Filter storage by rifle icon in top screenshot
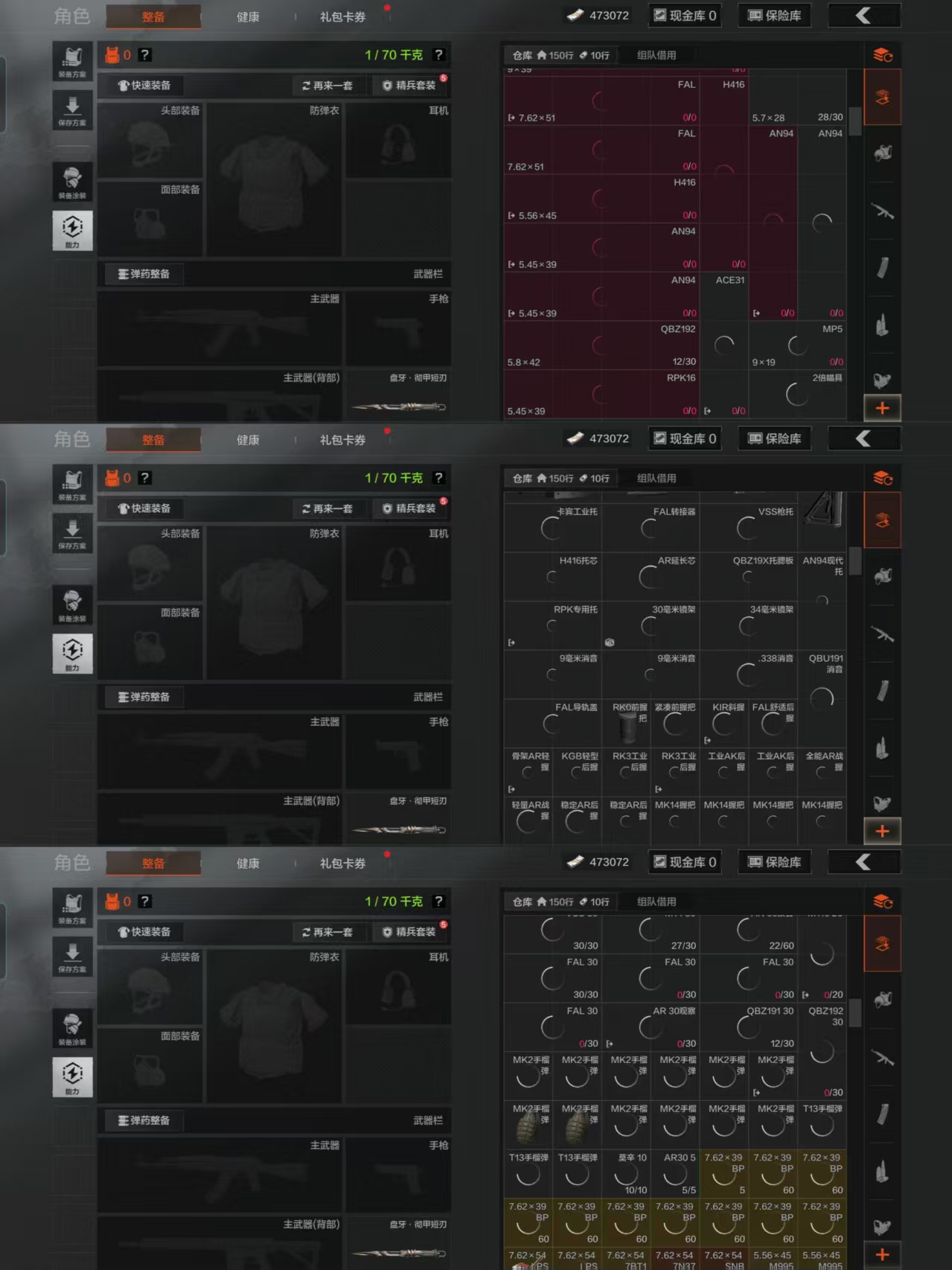The height and width of the screenshot is (1270, 952). (883, 212)
